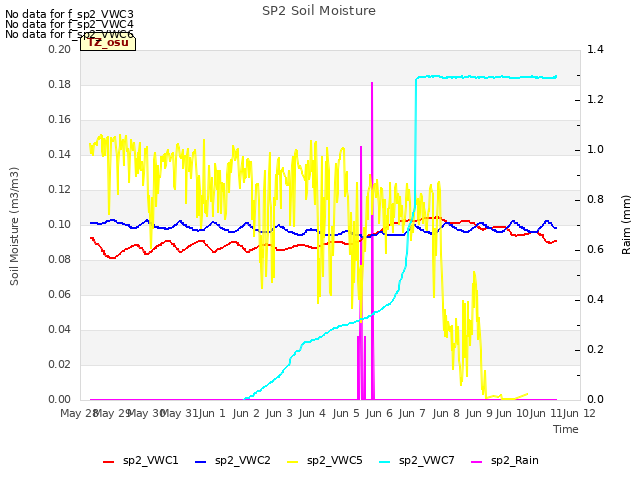Click the 'Time' x-axis label
This screenshot has height=480, width=640.
566,429
